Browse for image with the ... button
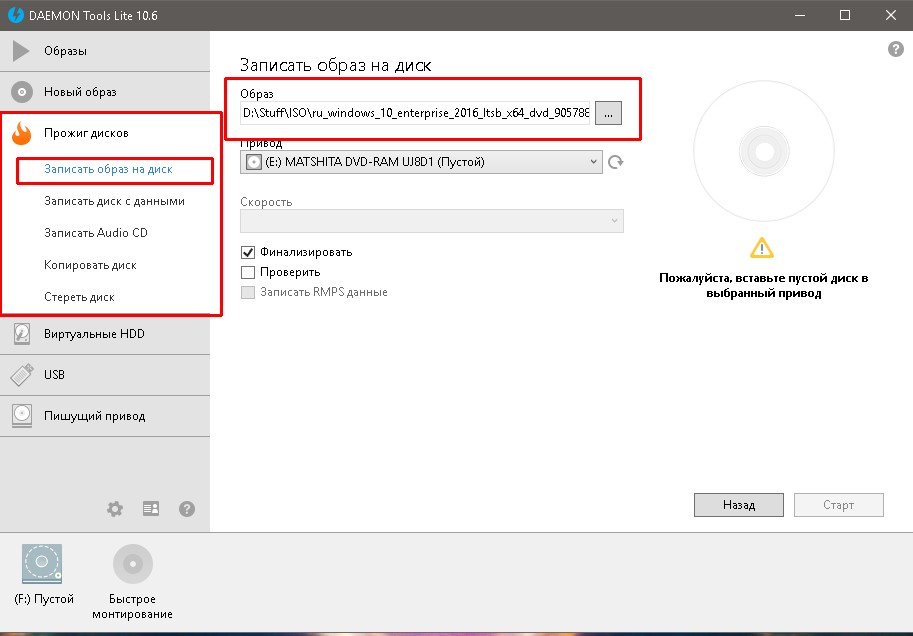913x636 pixels. point(608,113)
